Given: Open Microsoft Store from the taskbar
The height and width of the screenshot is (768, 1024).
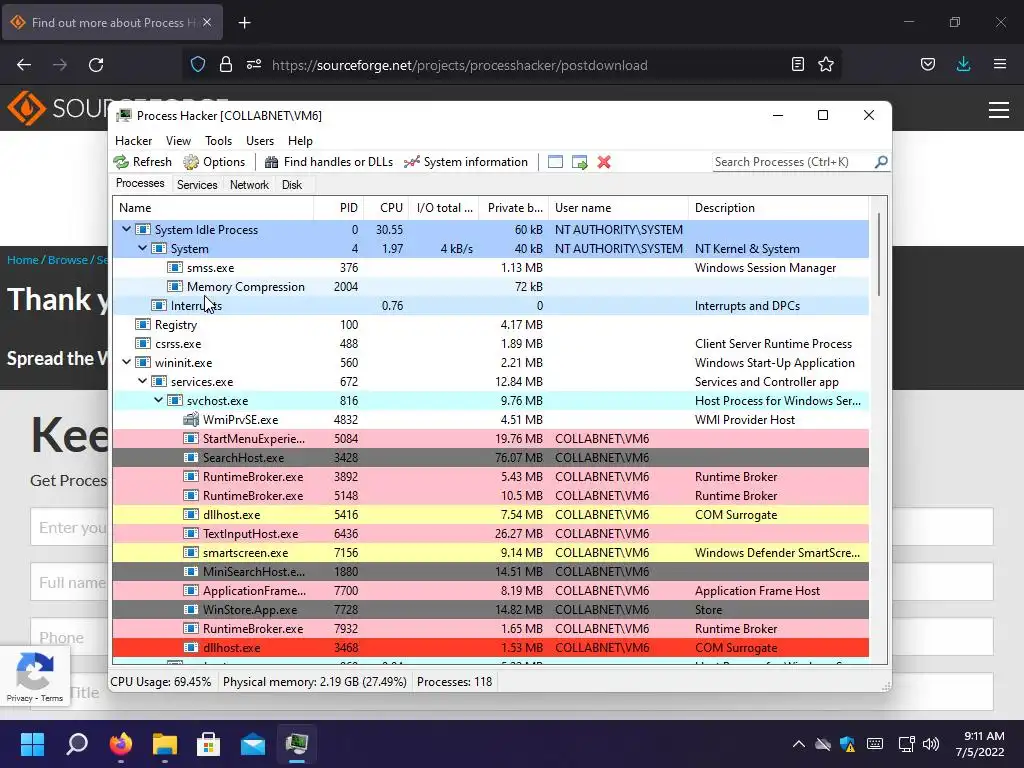Looking at the screenshot, I should [x=208, y=743].
